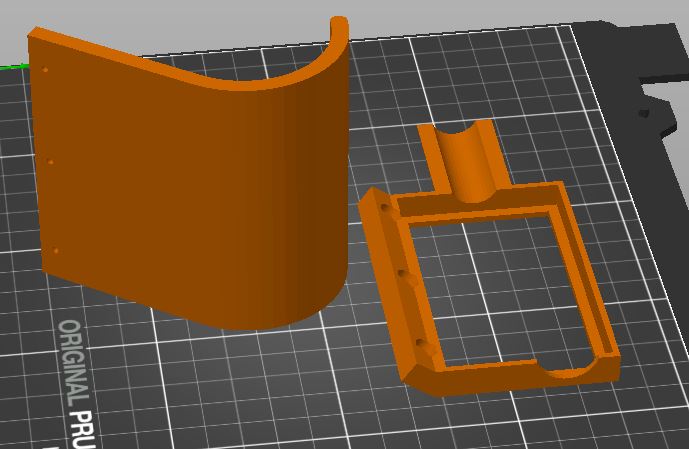Click the white PRU text on the bed
Screen dimensions: 689x449
point(83,428)
